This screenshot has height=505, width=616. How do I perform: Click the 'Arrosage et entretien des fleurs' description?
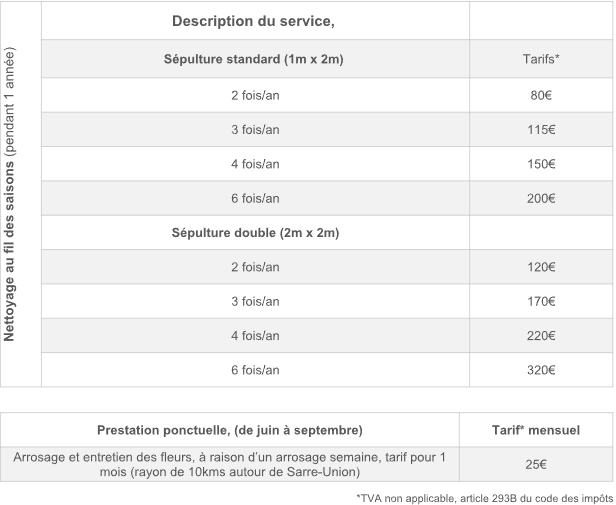[x=230, y=464]
